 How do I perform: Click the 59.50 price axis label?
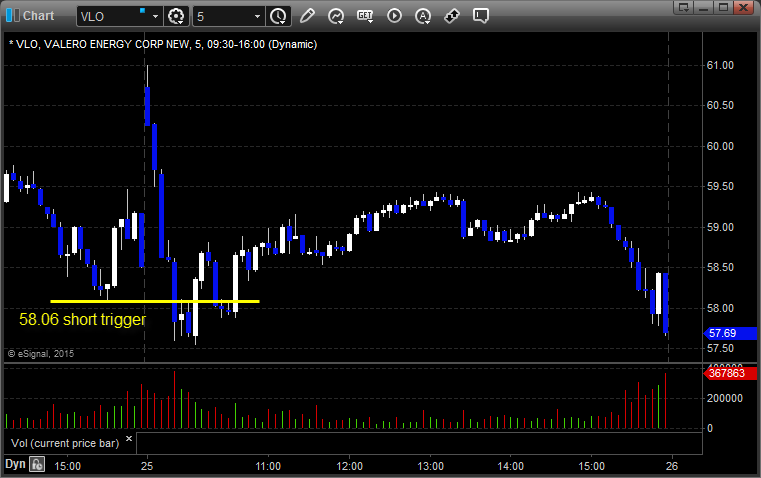(x=720, y=186)
